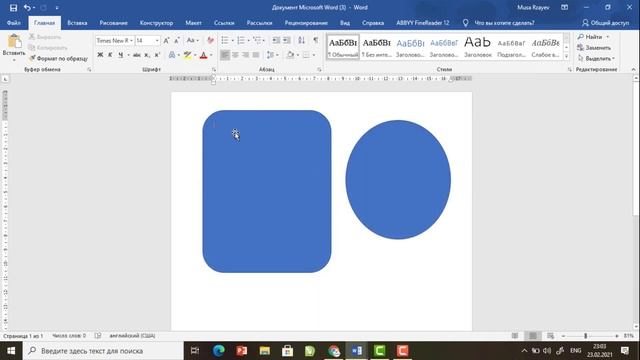640x360 pixels.
Task: Justify text alignment
Action: (256, 55)
